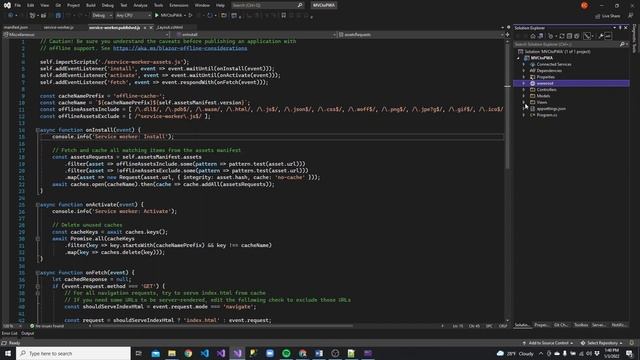The width and height of the screenshot is (640, 360).
Task: Switch to the manifest.json tab
Action: [x=16, y=27]
